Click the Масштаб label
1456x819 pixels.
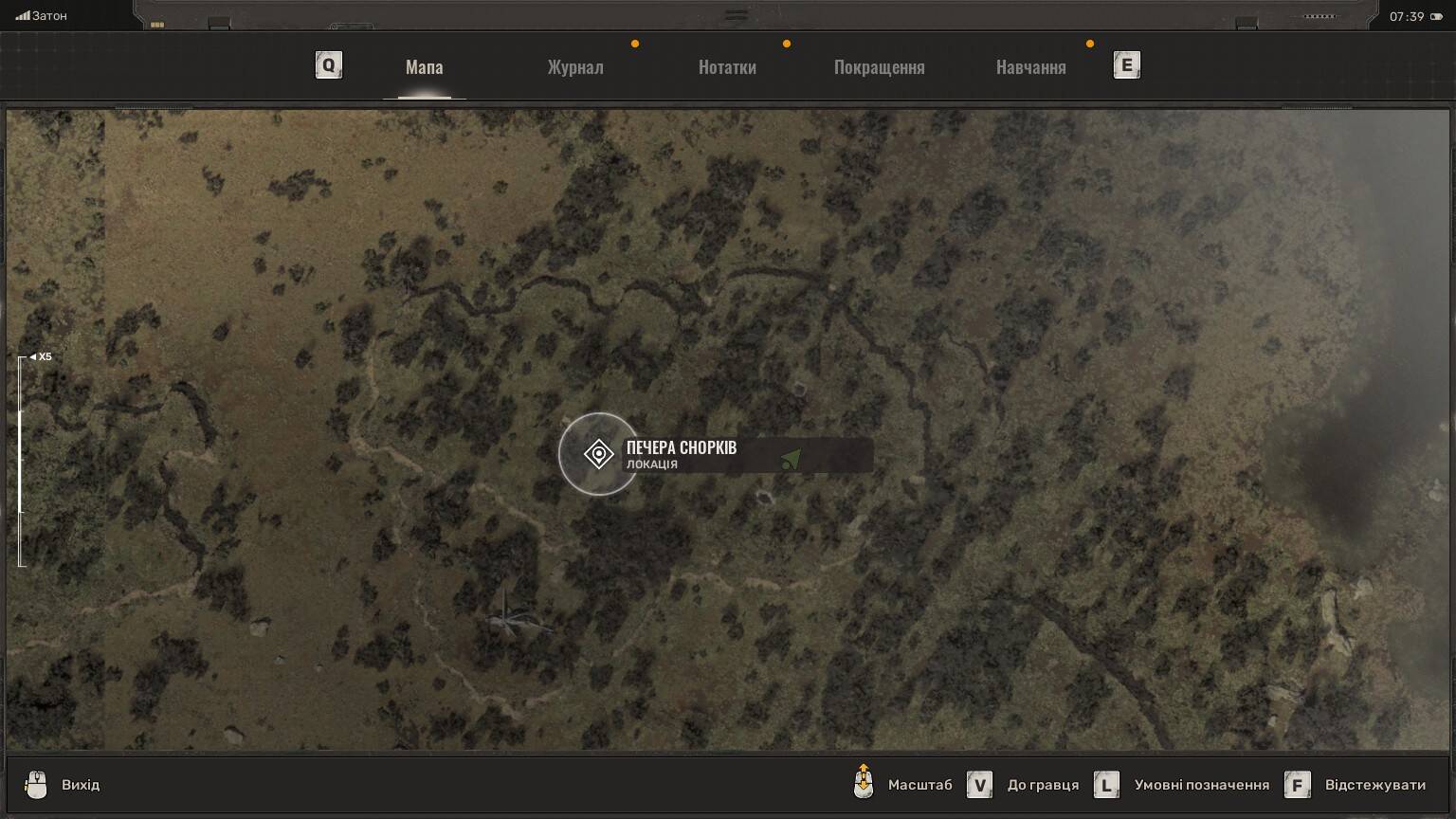[x=919, y=785]
